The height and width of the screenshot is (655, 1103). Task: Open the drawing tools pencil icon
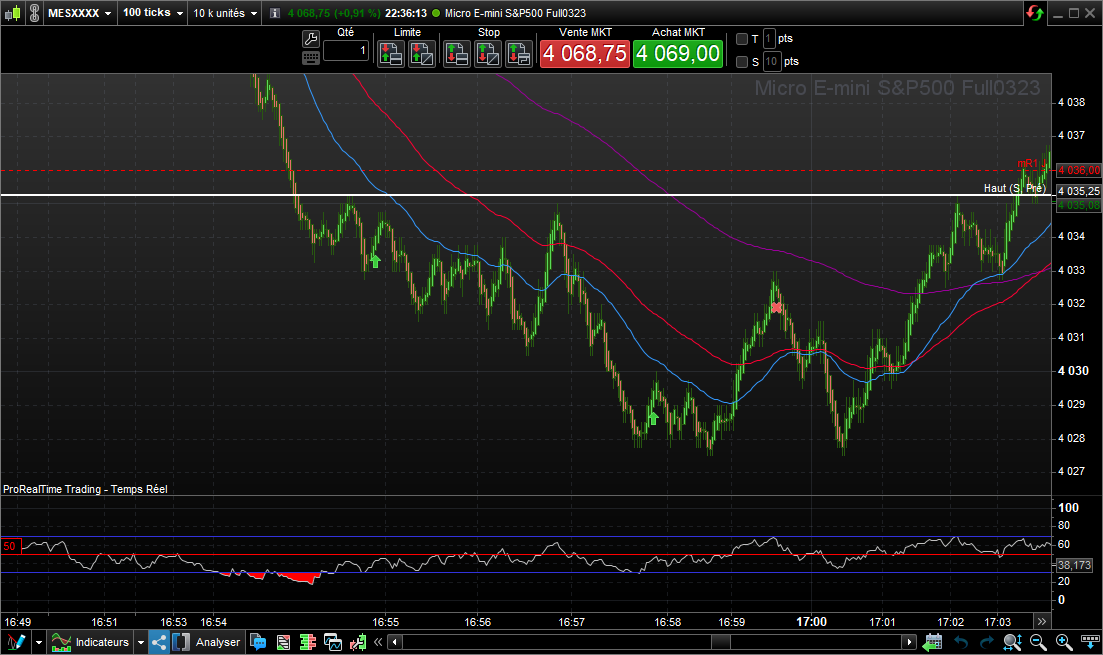point(15,642)
